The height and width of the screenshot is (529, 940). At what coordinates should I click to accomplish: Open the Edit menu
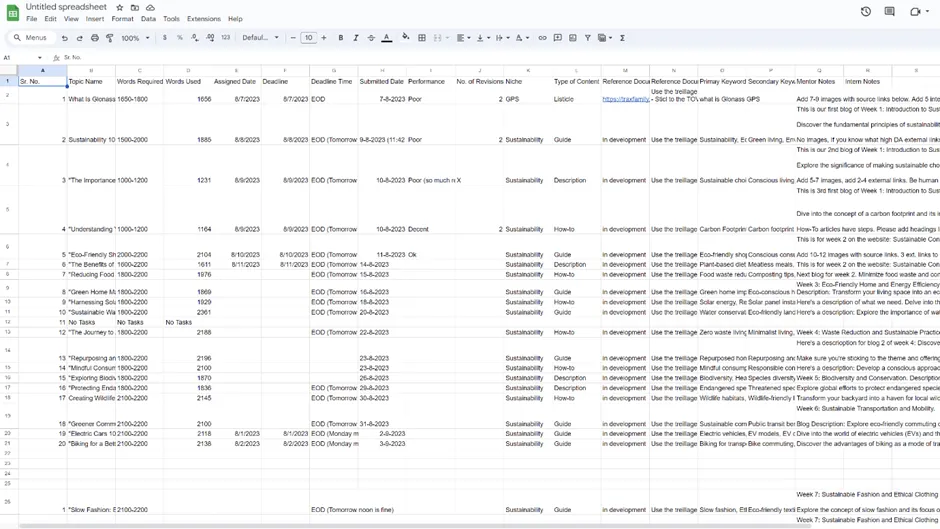50,19
